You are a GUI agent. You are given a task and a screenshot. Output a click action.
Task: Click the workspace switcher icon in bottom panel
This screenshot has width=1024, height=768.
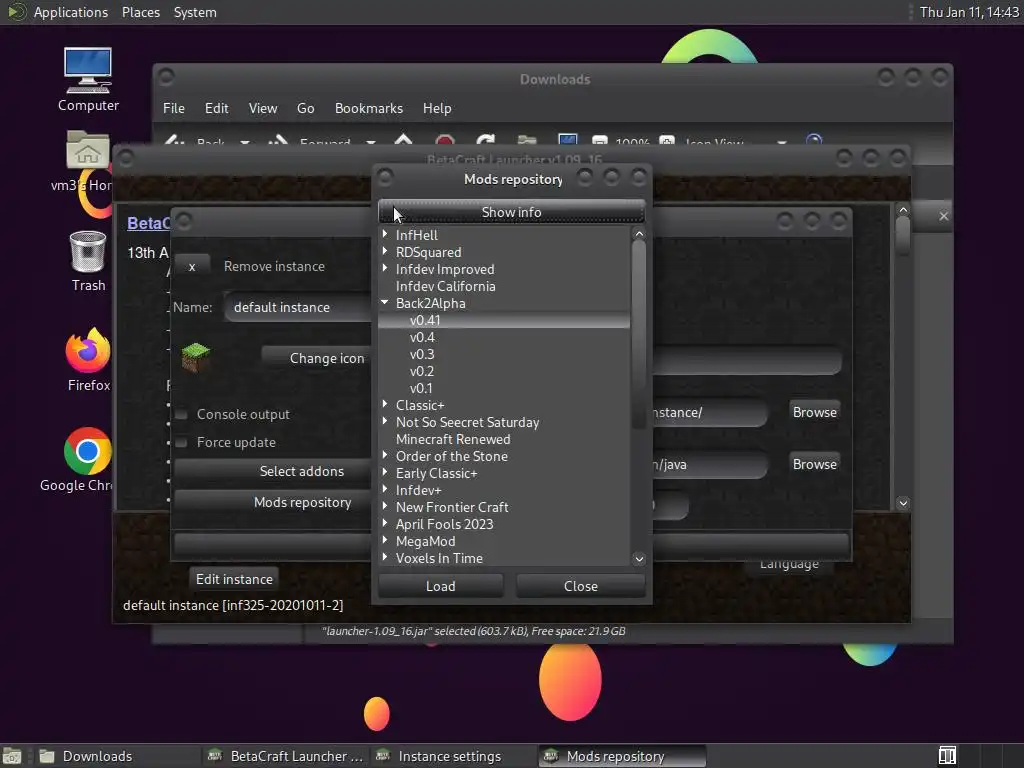point(947,756)
